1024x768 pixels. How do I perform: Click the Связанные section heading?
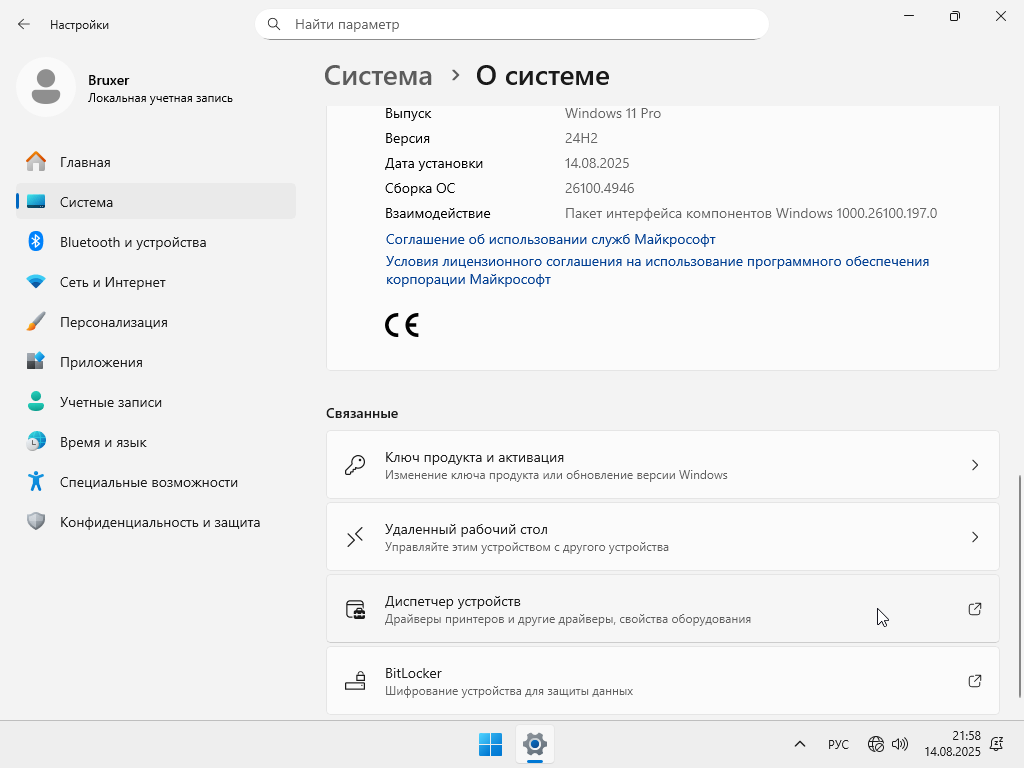[x=362, y=413]
